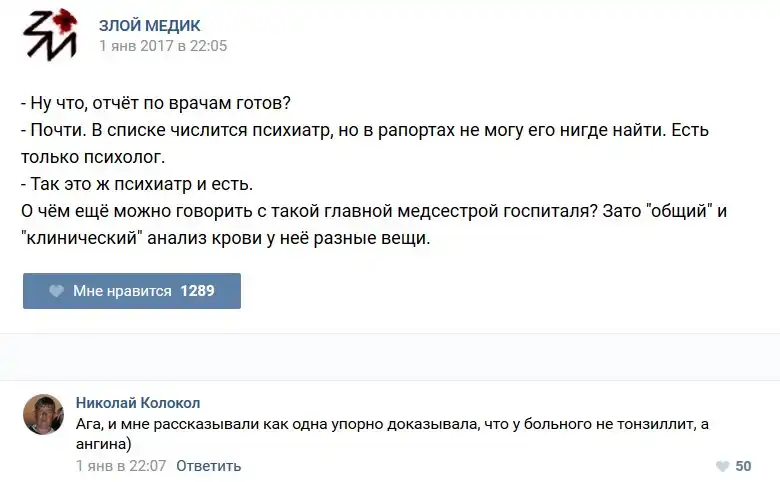Reply to the comment via Ответить

[x=209, y=466]
